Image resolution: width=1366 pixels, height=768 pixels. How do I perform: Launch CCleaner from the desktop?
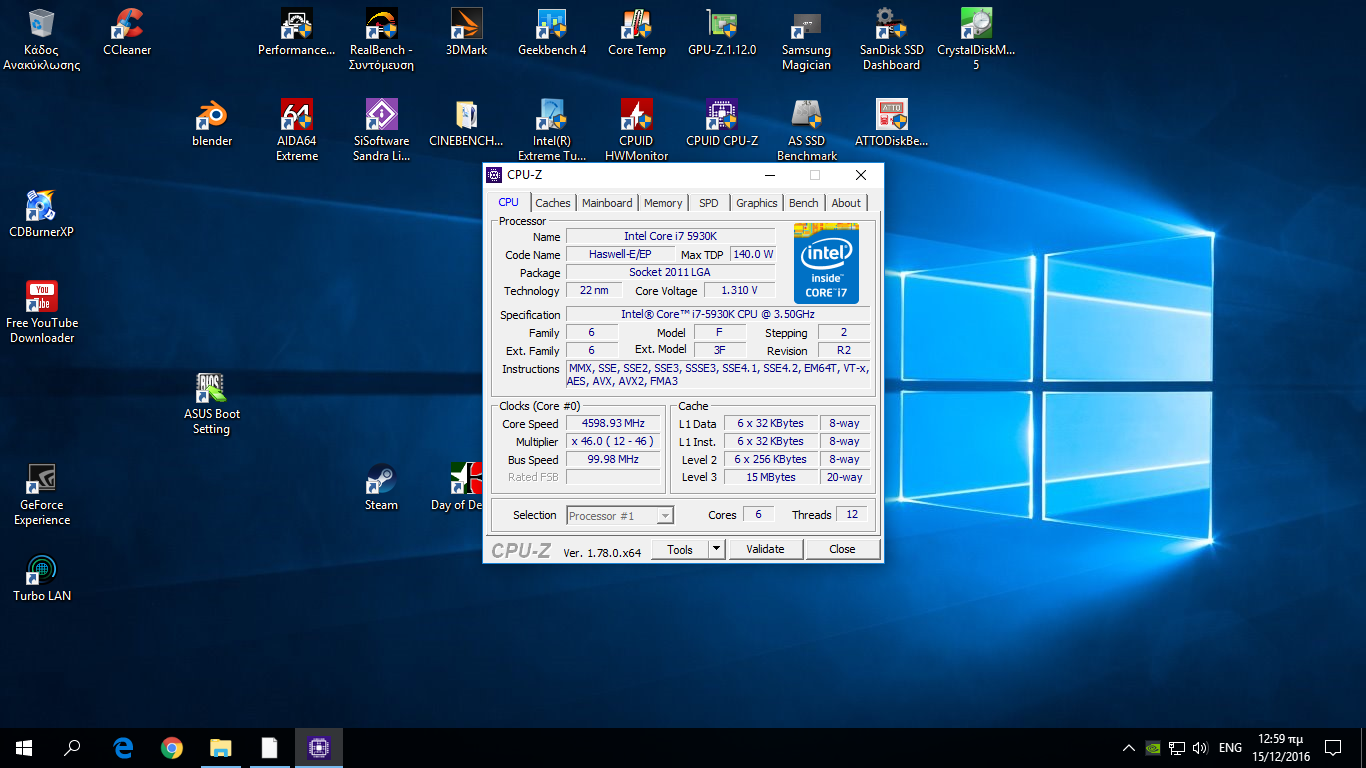pos(127,33)
